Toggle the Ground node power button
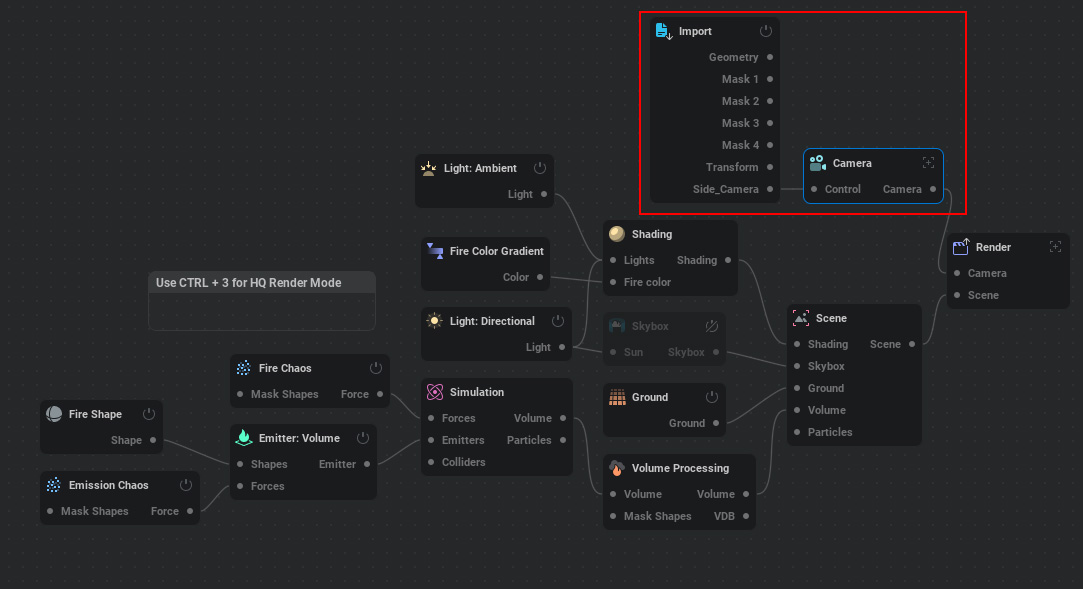Screen dimensions: 1083x589 pyautogui.click(x=711, y=397)
